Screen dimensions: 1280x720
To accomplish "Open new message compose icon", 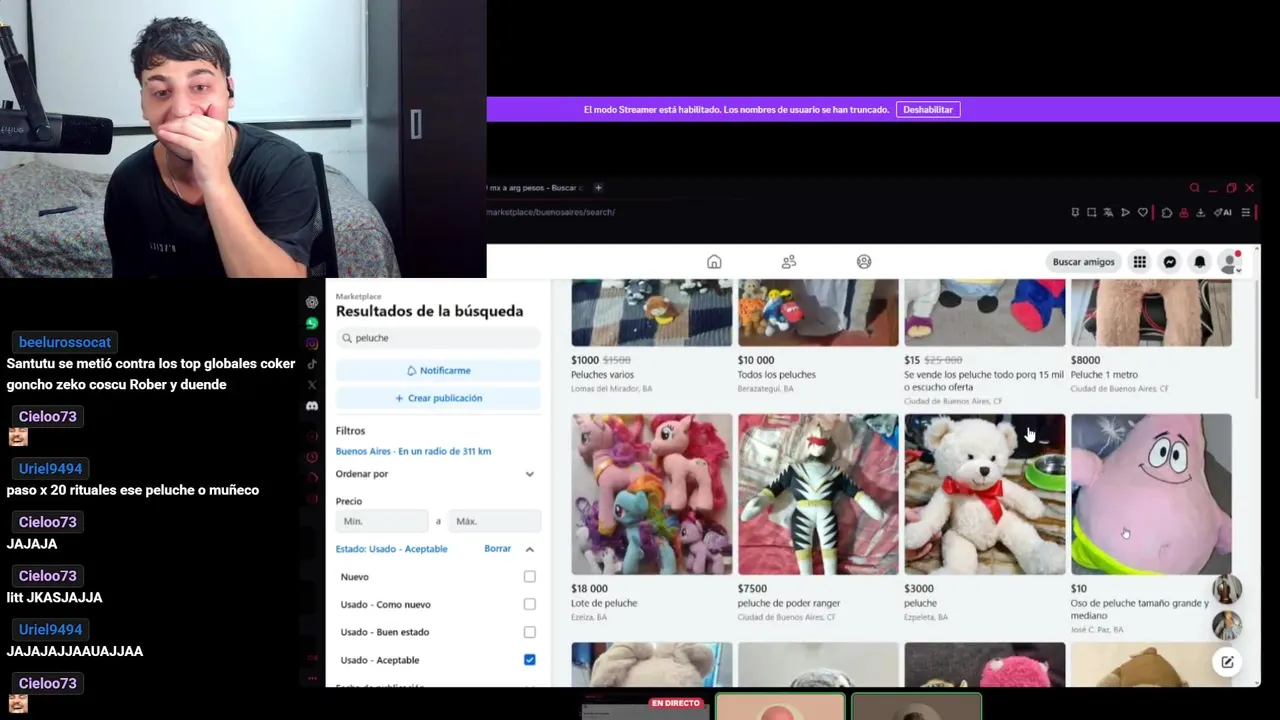I will (x=1227, y=662).
